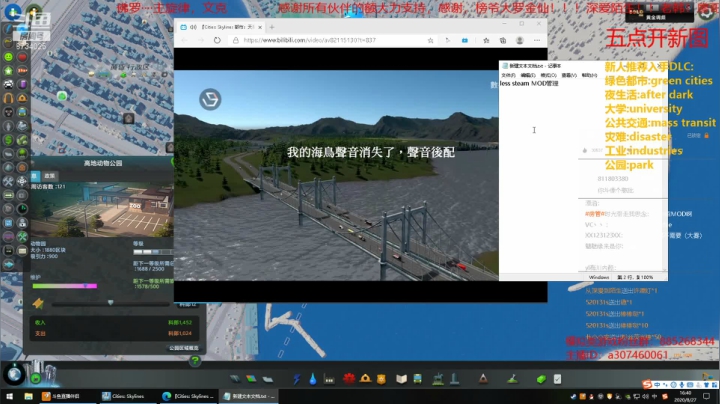Click the globe icon at bottom left
The image size is (720, 404).
[14, 374]
